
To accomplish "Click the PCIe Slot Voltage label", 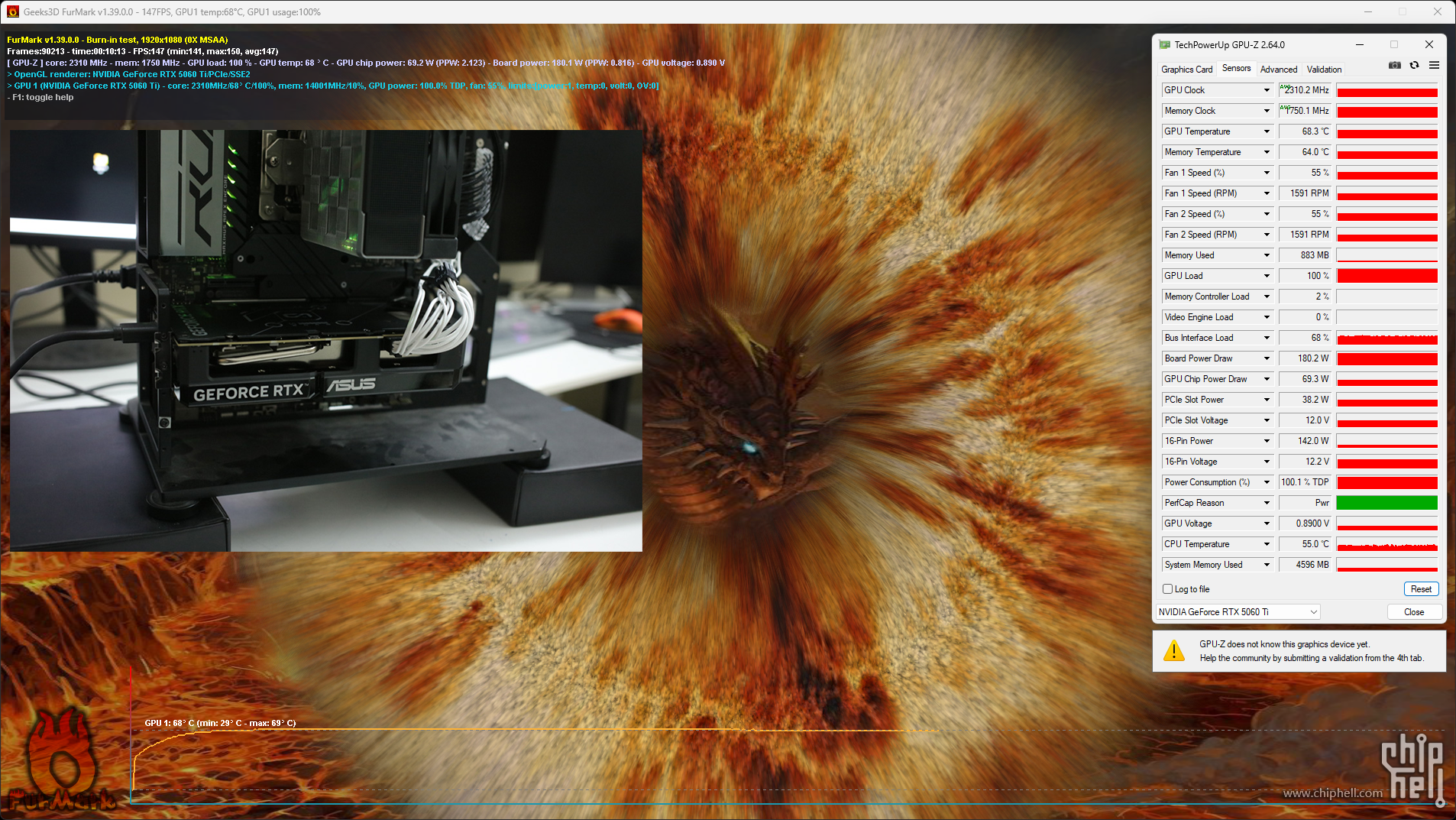I will click(x=1196, y=420).
